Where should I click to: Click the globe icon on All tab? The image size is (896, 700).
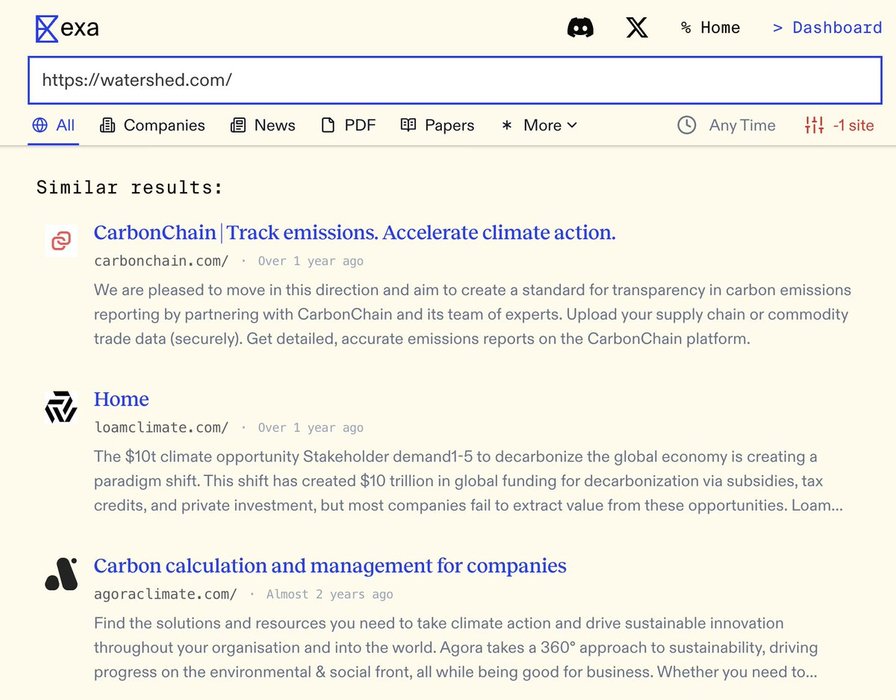tap(40, 125)
